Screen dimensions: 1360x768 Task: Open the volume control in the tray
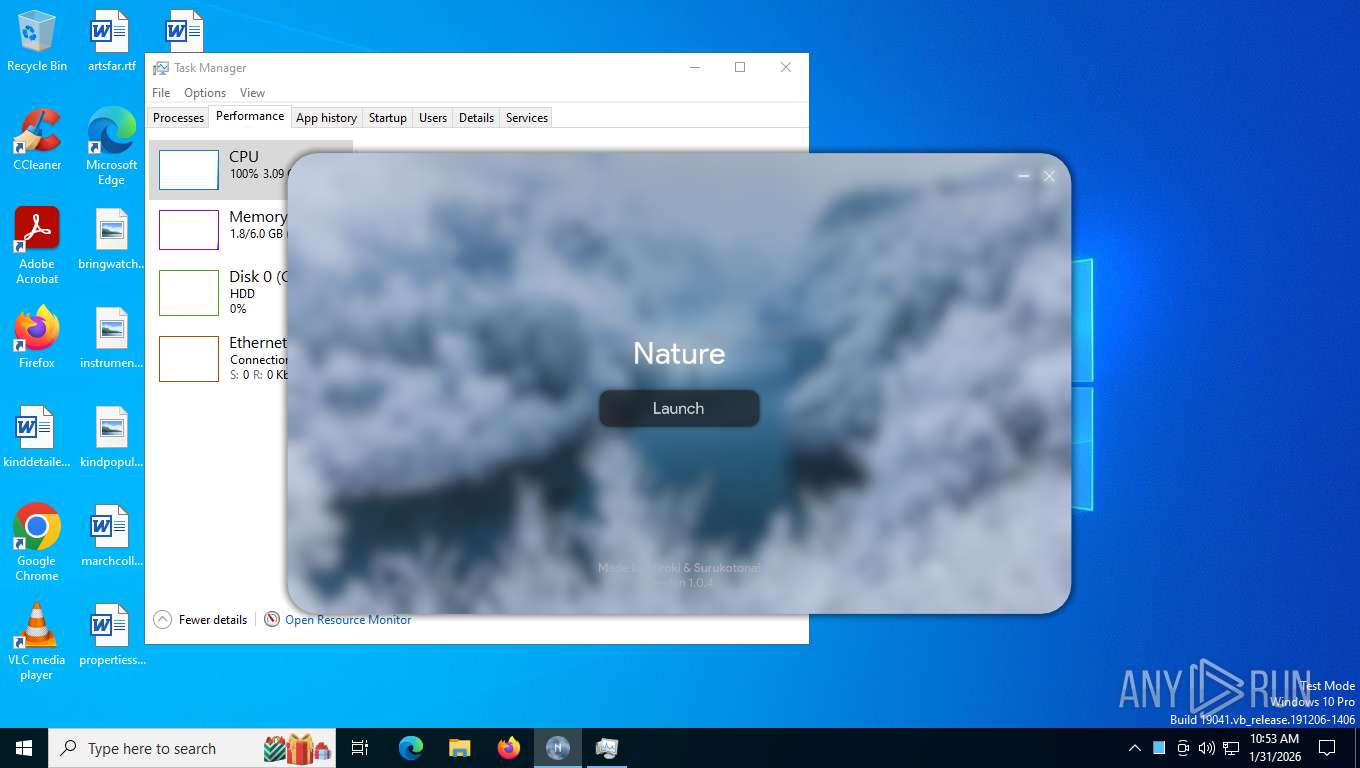point(1206,748)
